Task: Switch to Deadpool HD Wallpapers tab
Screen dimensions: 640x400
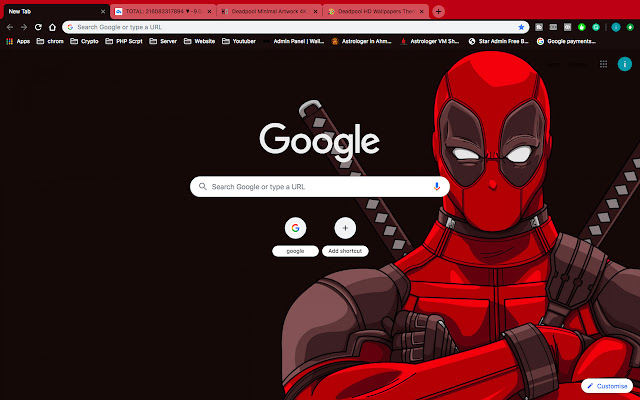Action: tap(376, 11)
